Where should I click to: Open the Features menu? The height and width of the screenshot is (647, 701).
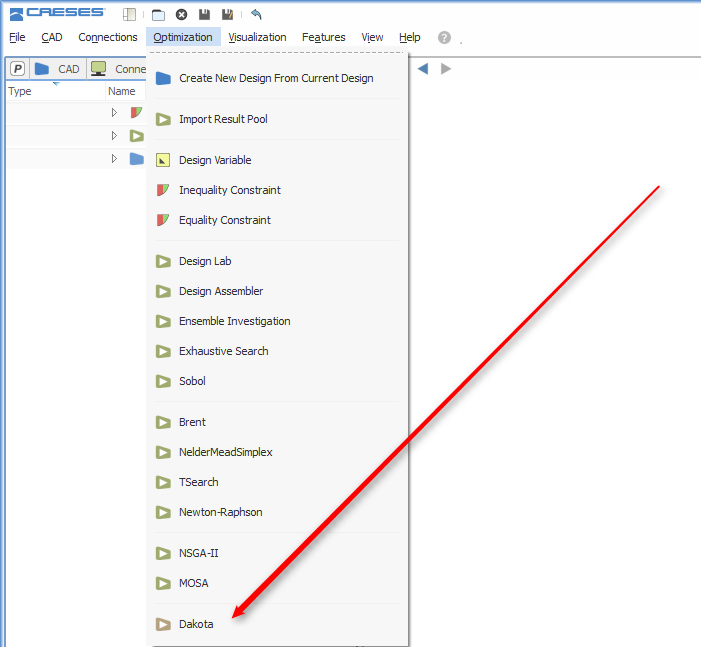click(324, 37)
